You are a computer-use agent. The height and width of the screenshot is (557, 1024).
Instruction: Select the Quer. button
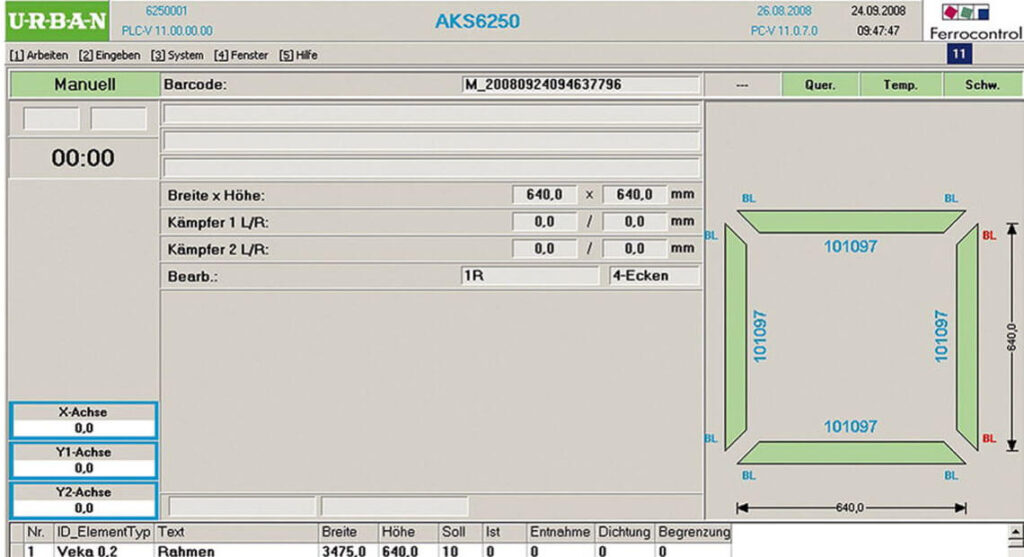[820, 85]
